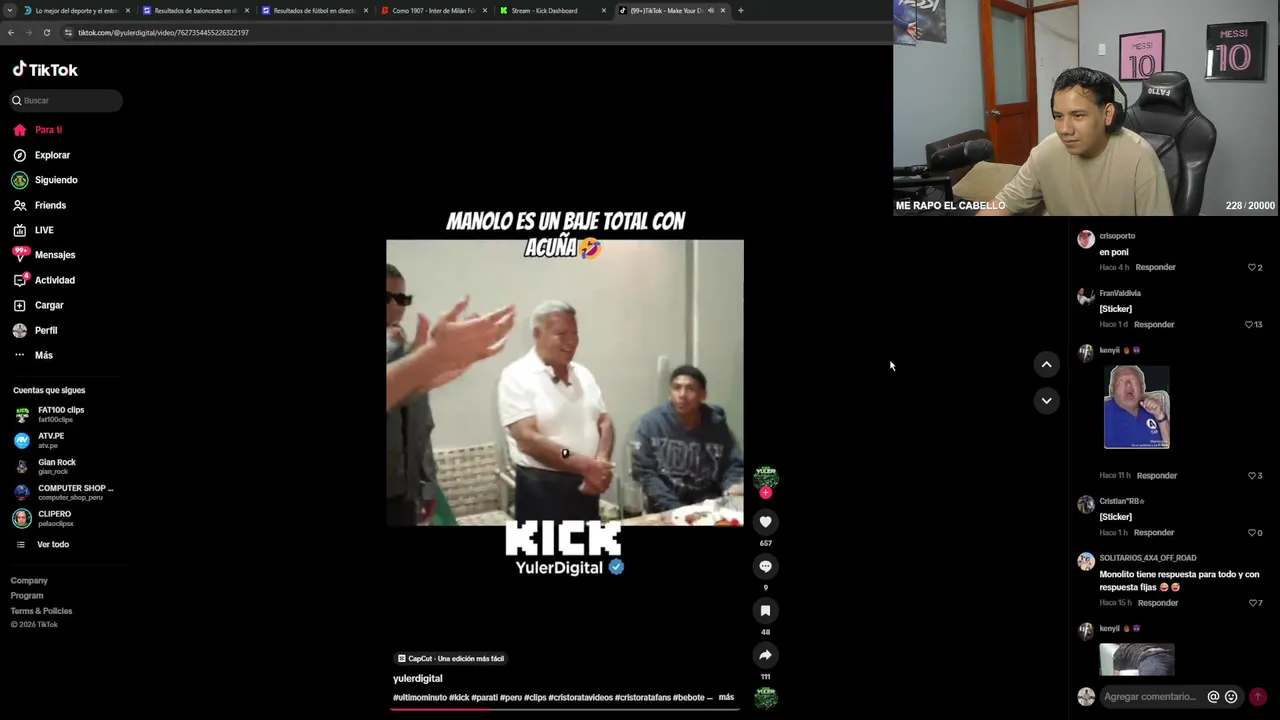Switch to 'Lo mejor del deporte' tab
Viewport: 1280px width, 720px height.
[x=76, y=10]
